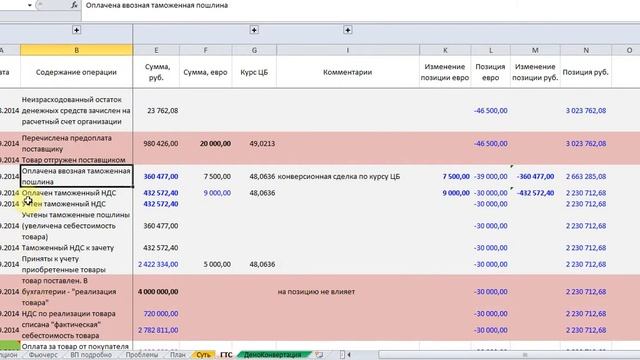
Task: Click the Изменение позиции руб. header
Action: click(535, 72)
